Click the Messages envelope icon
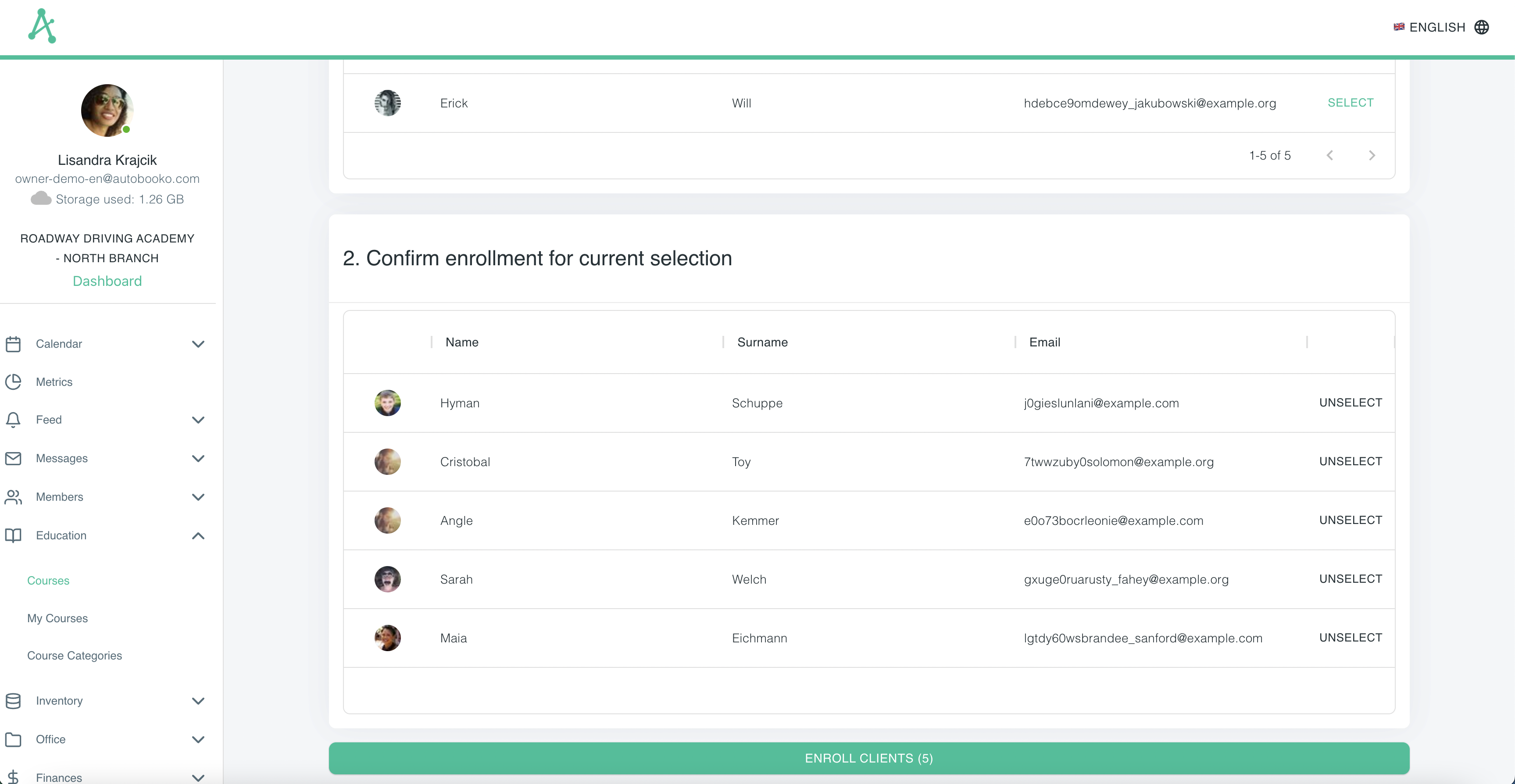 (x=13, y=458)
